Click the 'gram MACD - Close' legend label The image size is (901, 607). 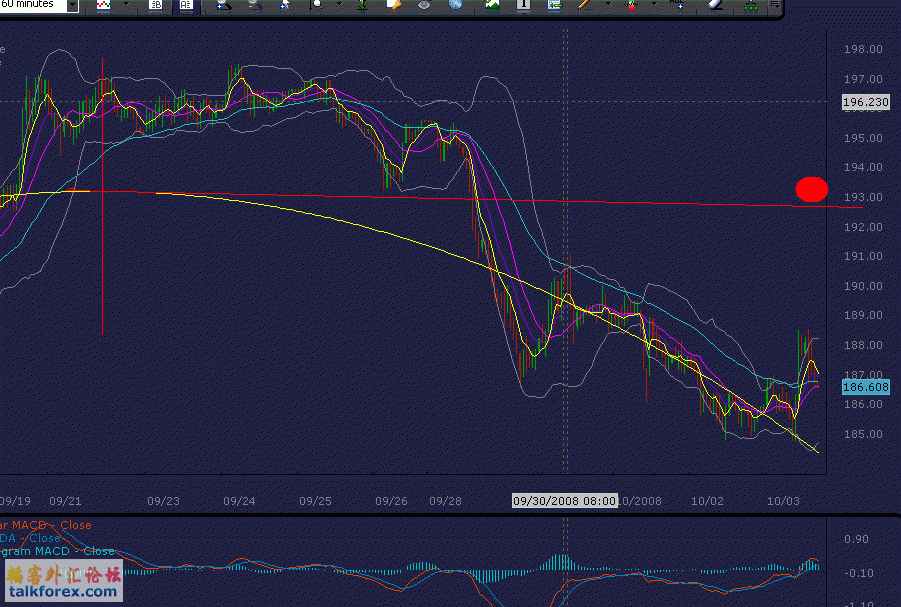tap(57, 551)
